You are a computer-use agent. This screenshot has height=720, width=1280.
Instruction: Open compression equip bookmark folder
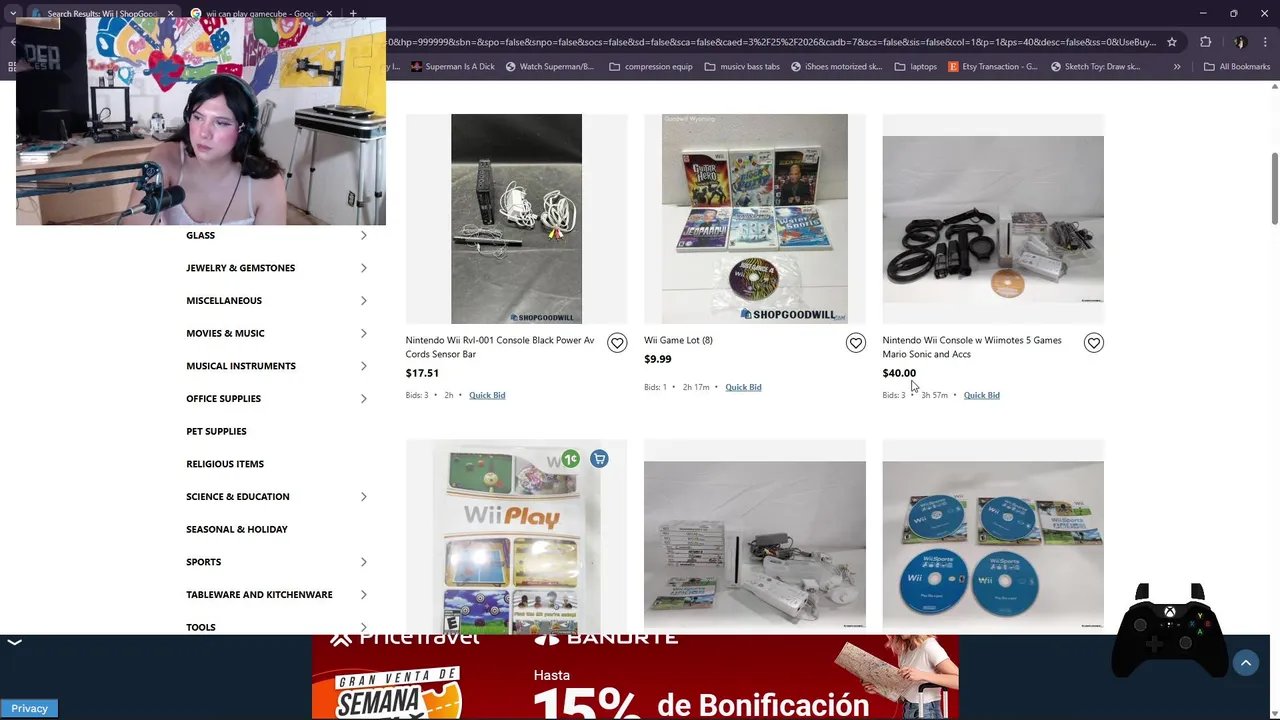[651, 67]
